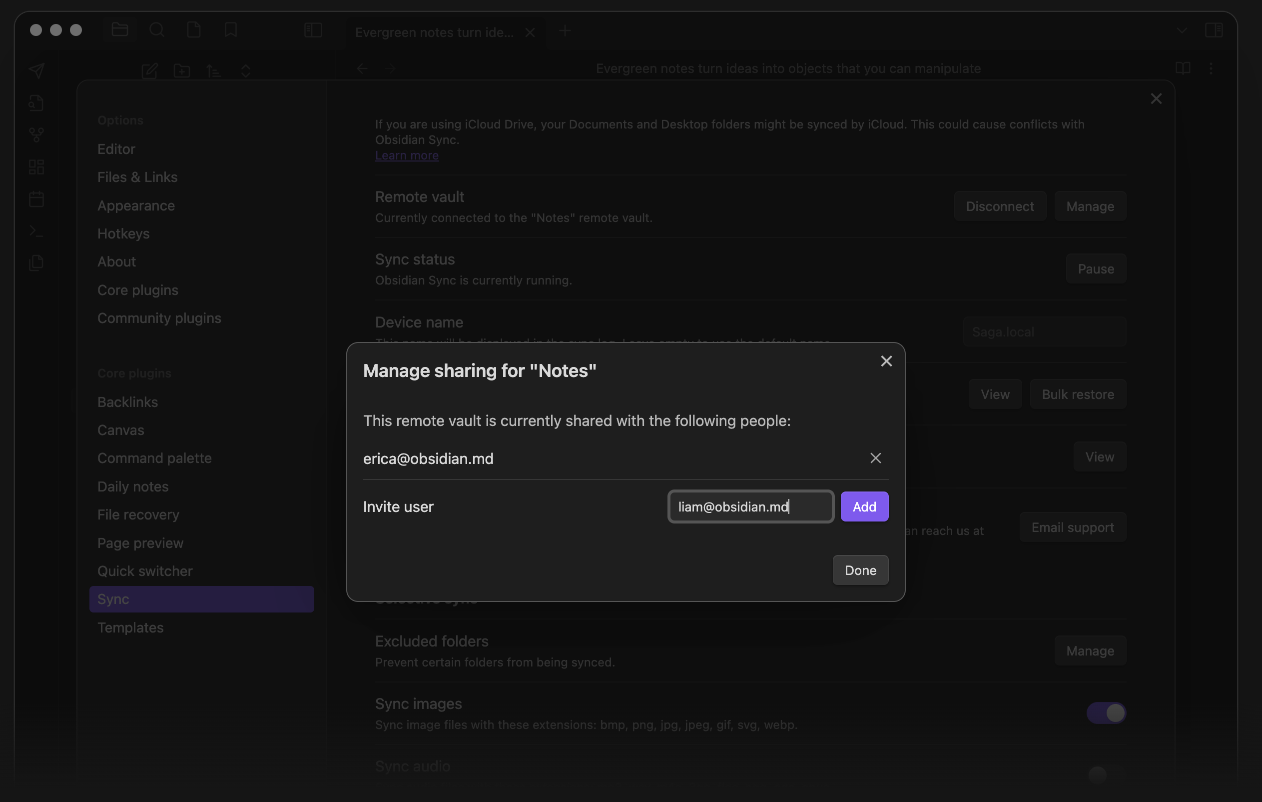Open the quick switcher paper plane icon
The width and height of the screenshot is (1262, 802).
[x=36, y=70]
